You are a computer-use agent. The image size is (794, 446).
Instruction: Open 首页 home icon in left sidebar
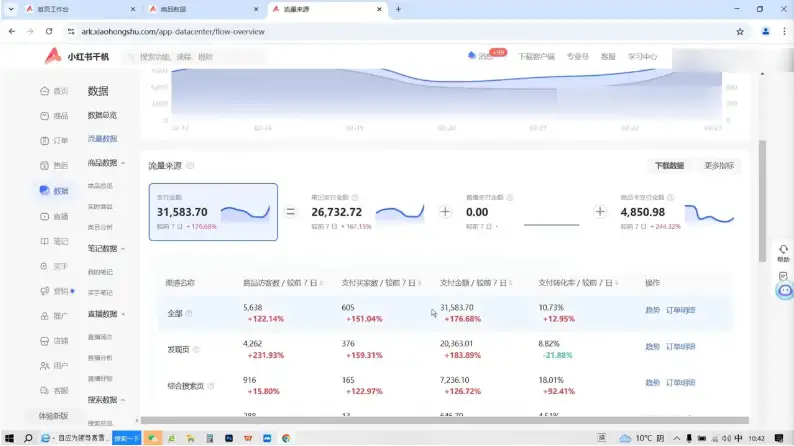point(45,91)
